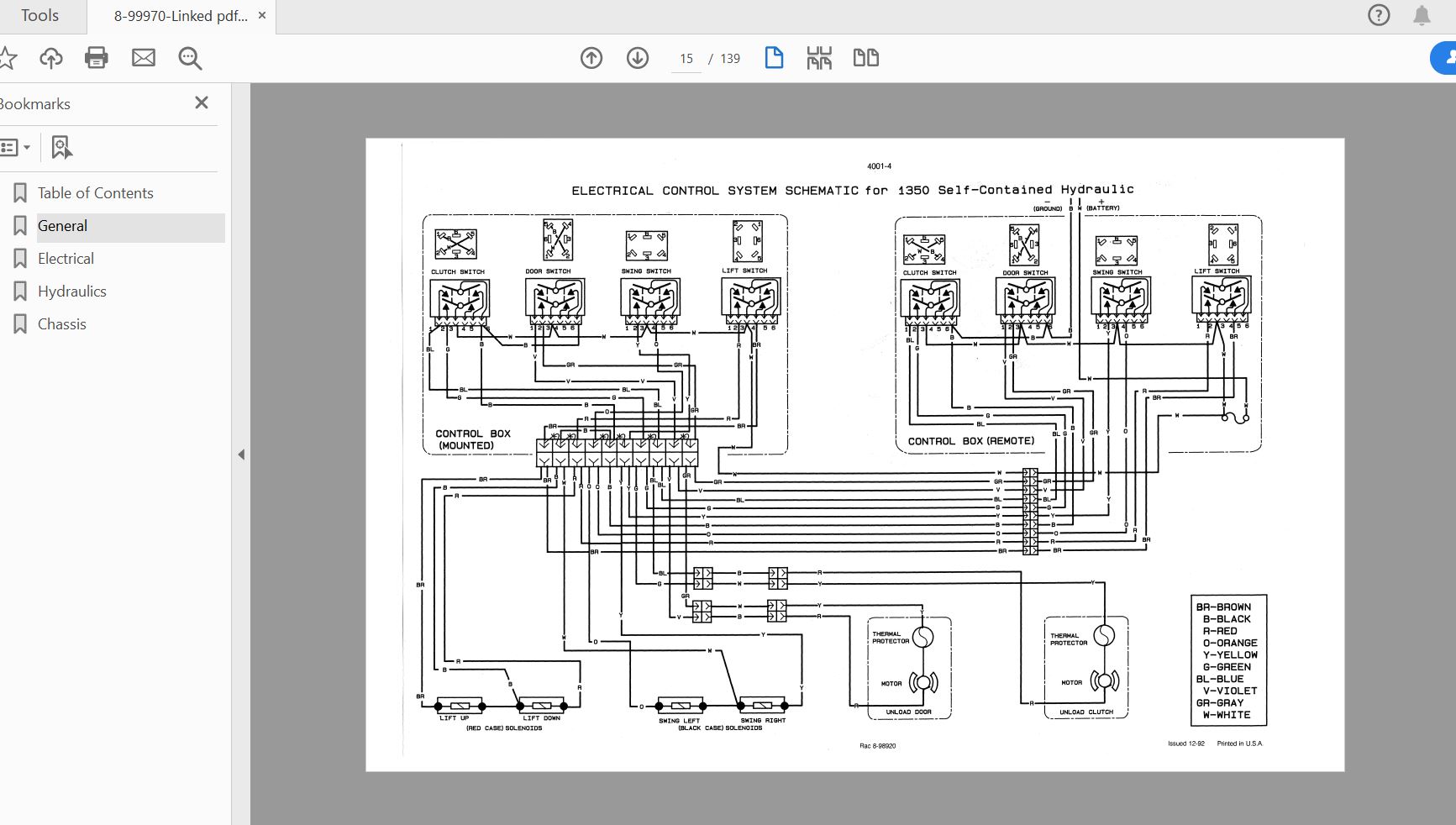Close the Bookmarks panel
The height and width of the screenshot is (825, 1456).
202,102
